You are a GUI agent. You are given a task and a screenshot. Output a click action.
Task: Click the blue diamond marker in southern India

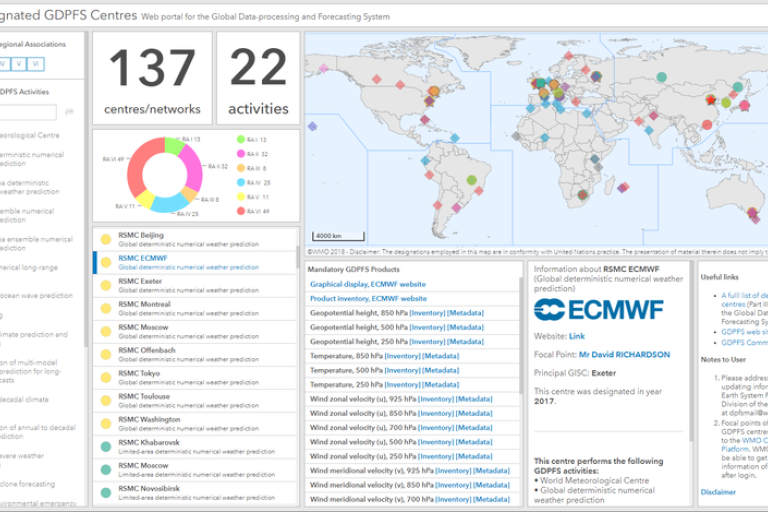tap(649, 131)
